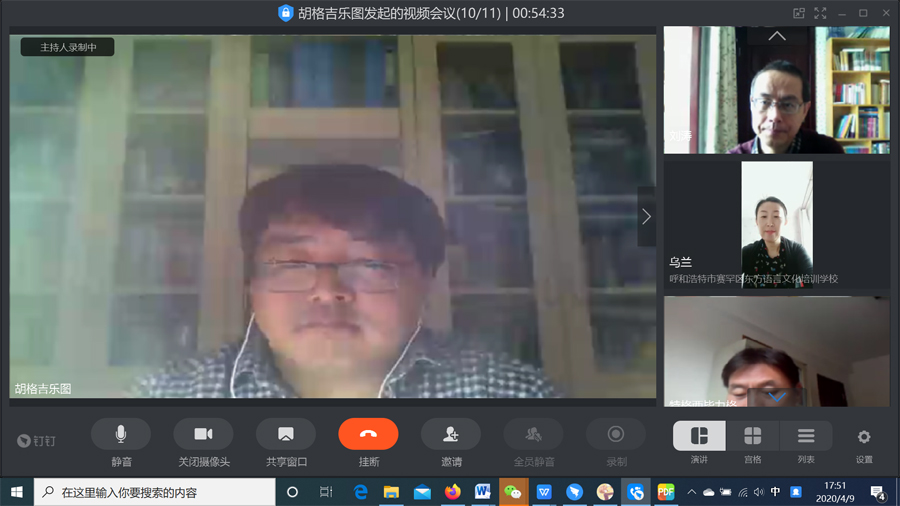Select 乌兰's video thumbnail
The image size is (900, 506).
(x=776, y=224)
